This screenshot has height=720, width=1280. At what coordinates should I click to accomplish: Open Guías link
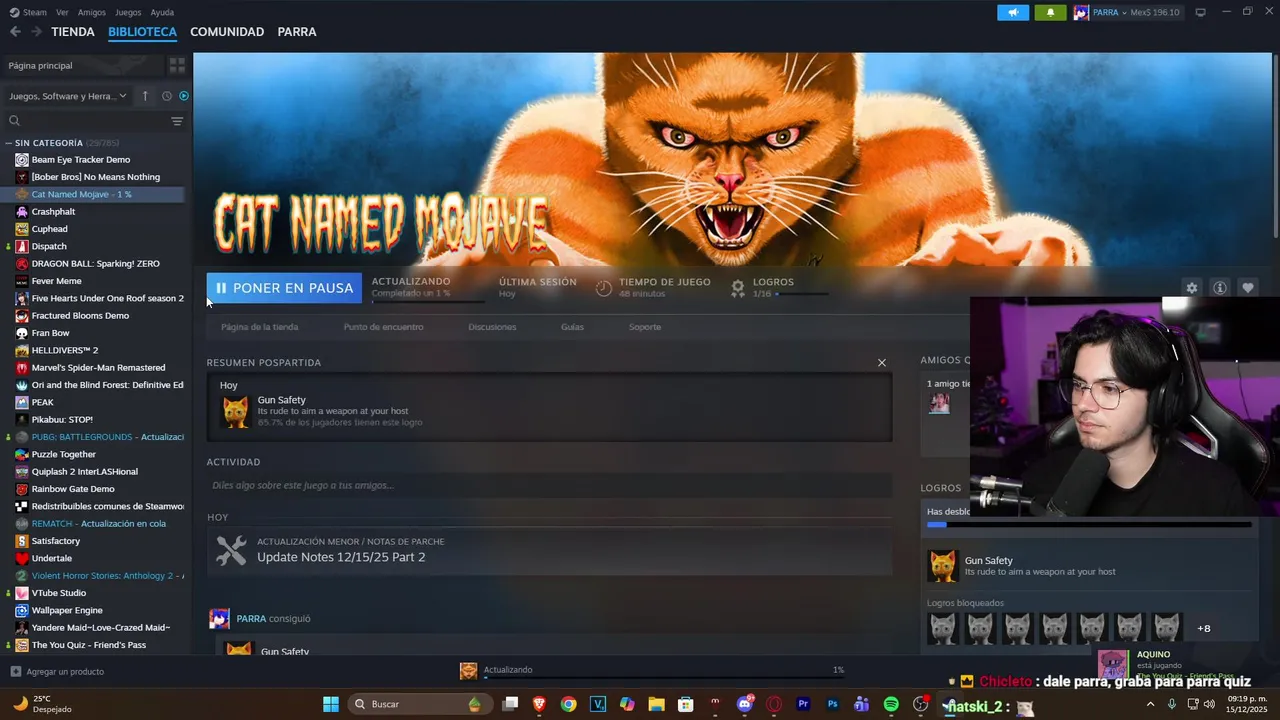pyautogui.click(x=572, y=327)
